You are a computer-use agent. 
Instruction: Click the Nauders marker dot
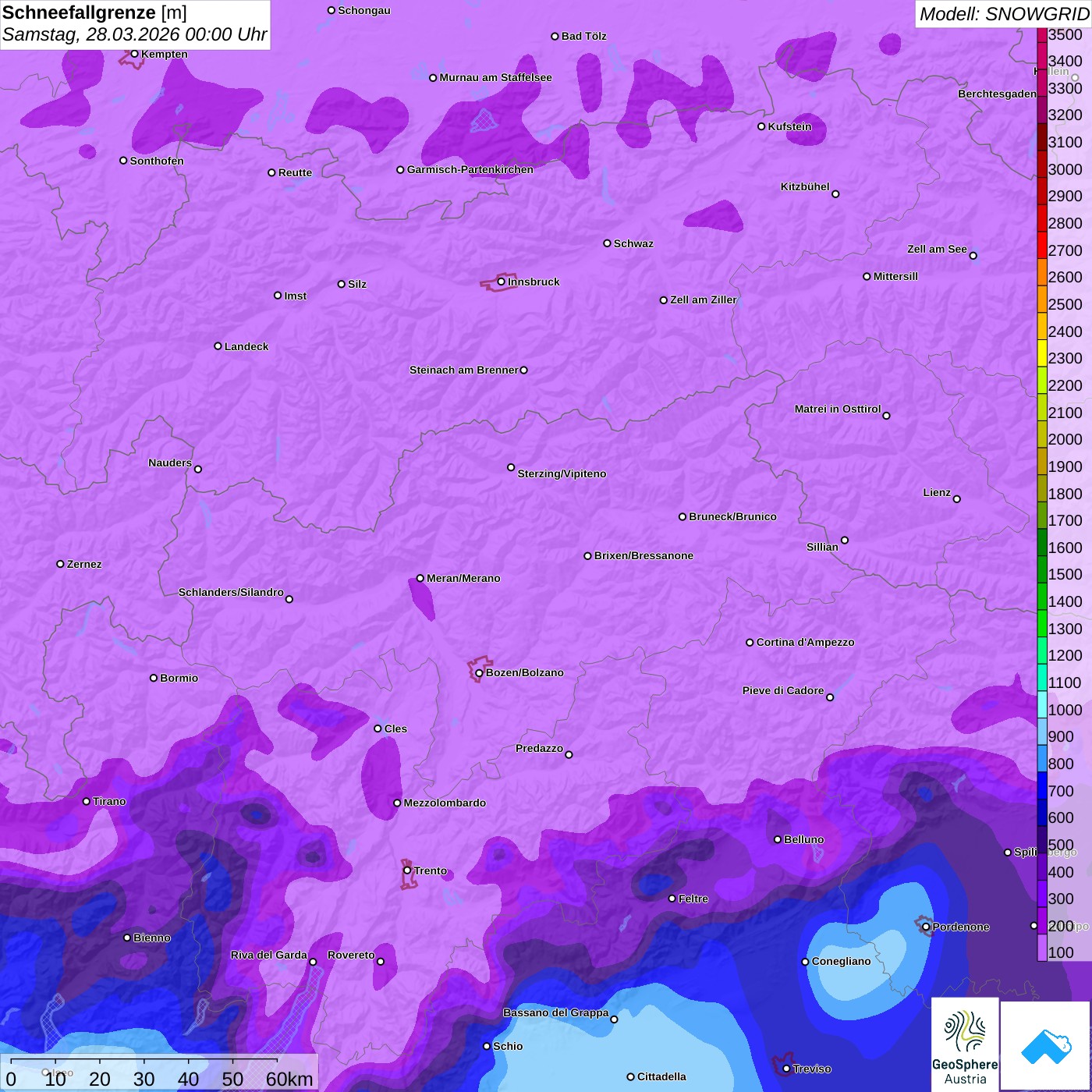pyautogui.click(x=198, y=469)
